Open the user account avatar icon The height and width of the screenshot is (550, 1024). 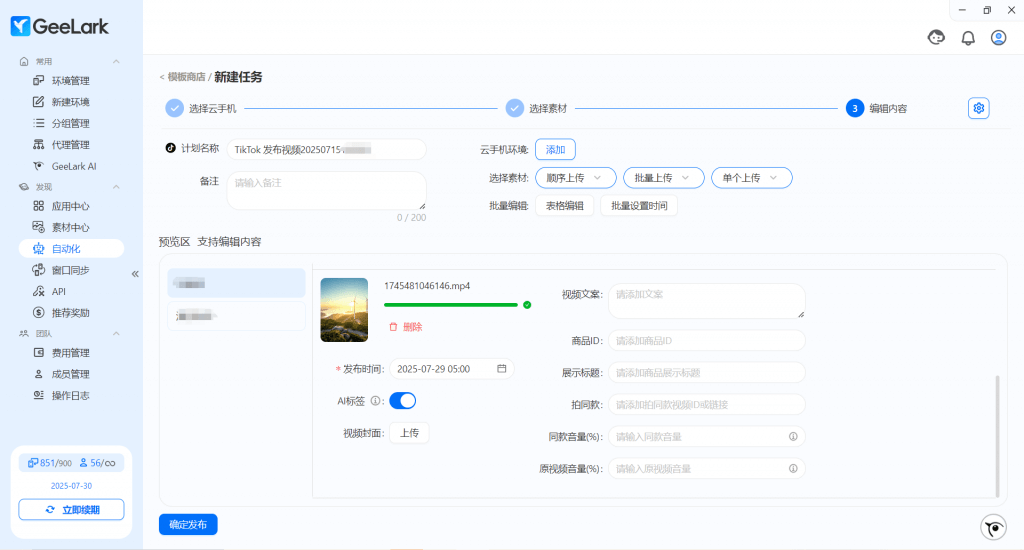[998, 38]
